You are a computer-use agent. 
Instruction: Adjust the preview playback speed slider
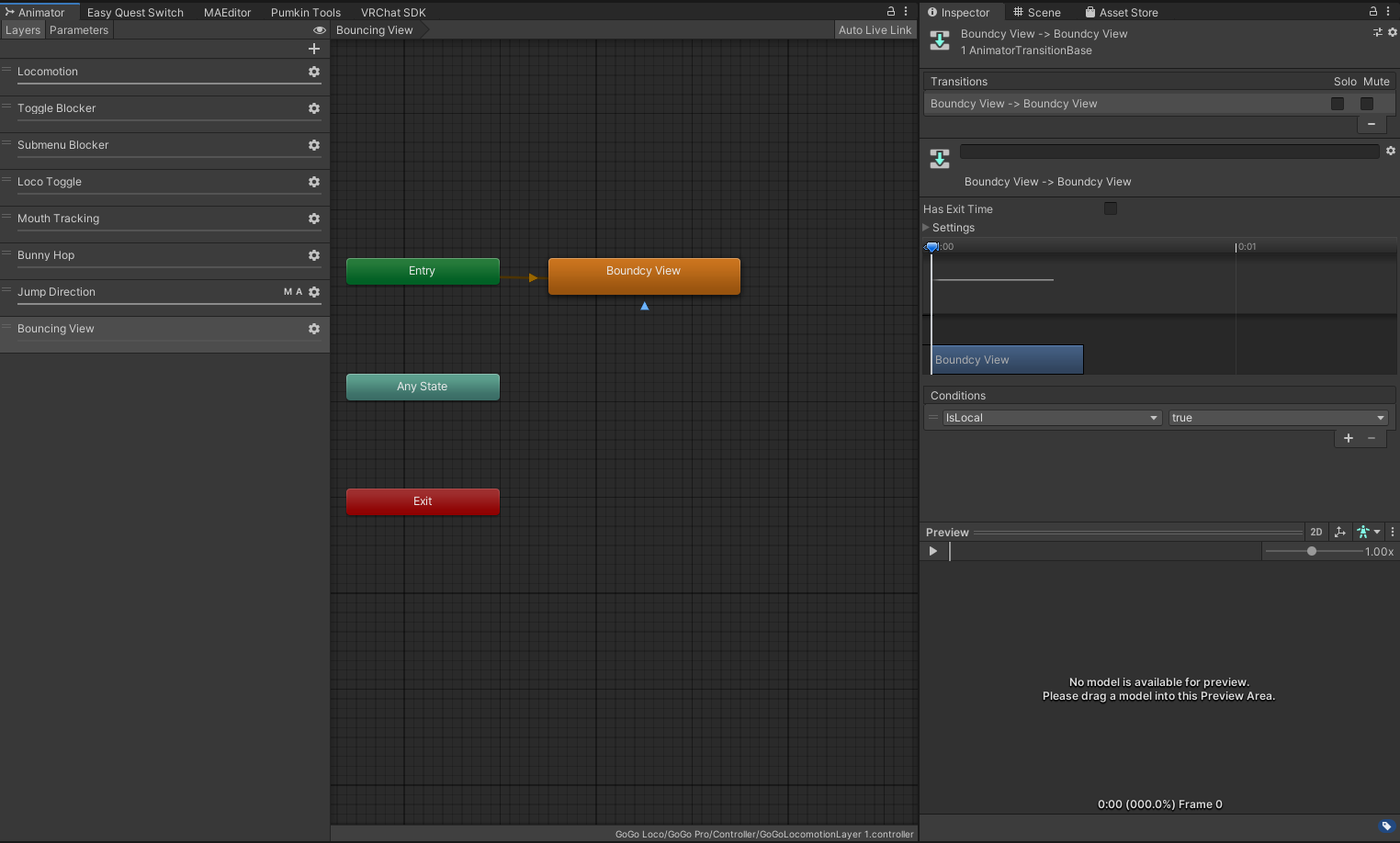tap(1312, 551)
